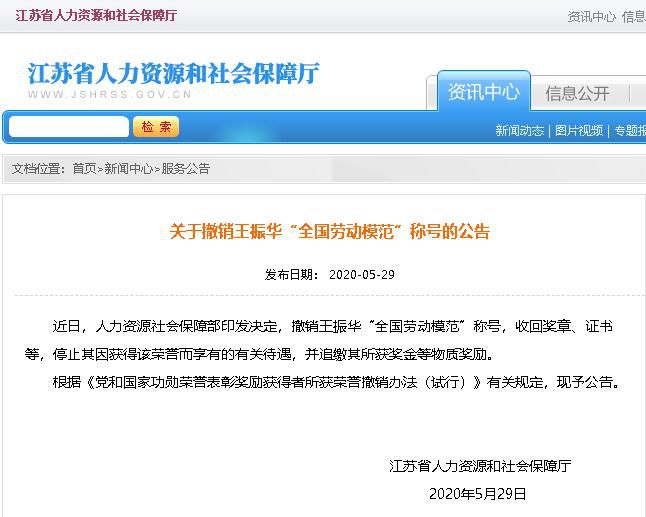The image size is (646, 517).
Task: Click the 检索 search button
Action: pos(155,127)
